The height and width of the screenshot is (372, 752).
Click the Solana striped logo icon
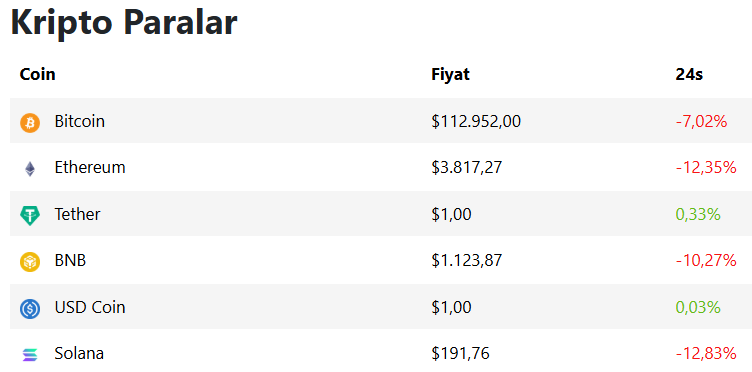point(30,355)
